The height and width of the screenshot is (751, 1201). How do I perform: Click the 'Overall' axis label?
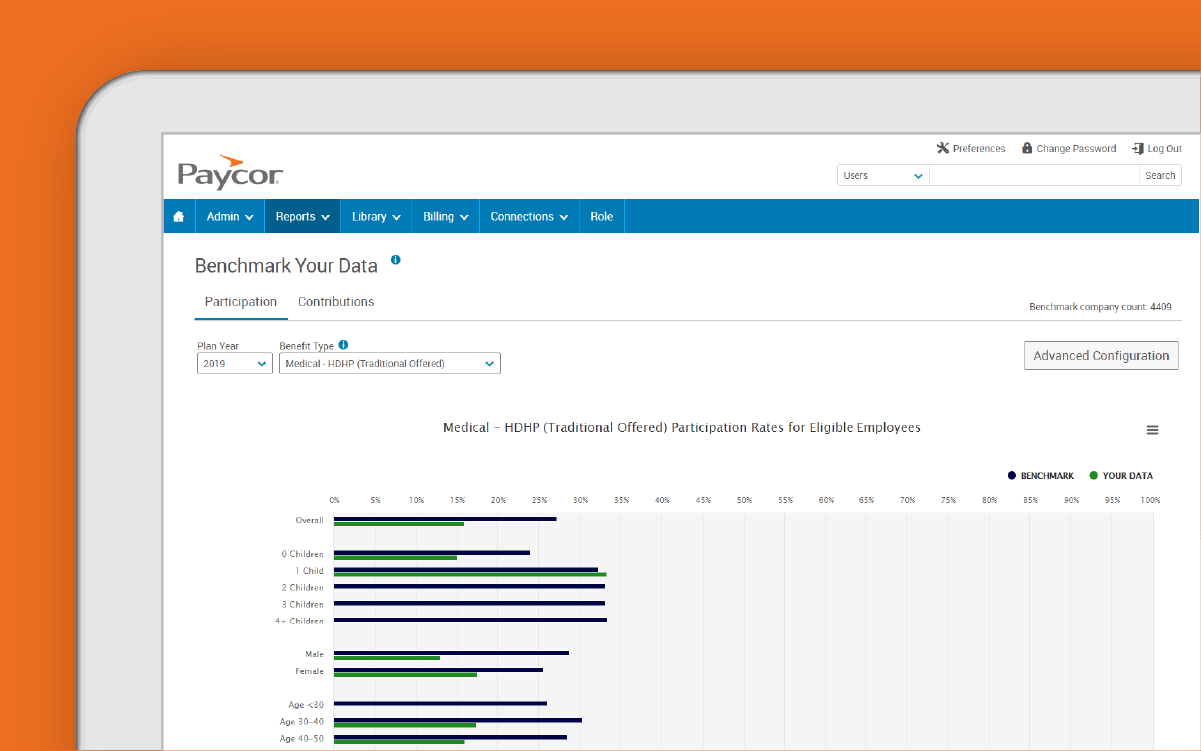pyautogui.click(x=309, y=520)
